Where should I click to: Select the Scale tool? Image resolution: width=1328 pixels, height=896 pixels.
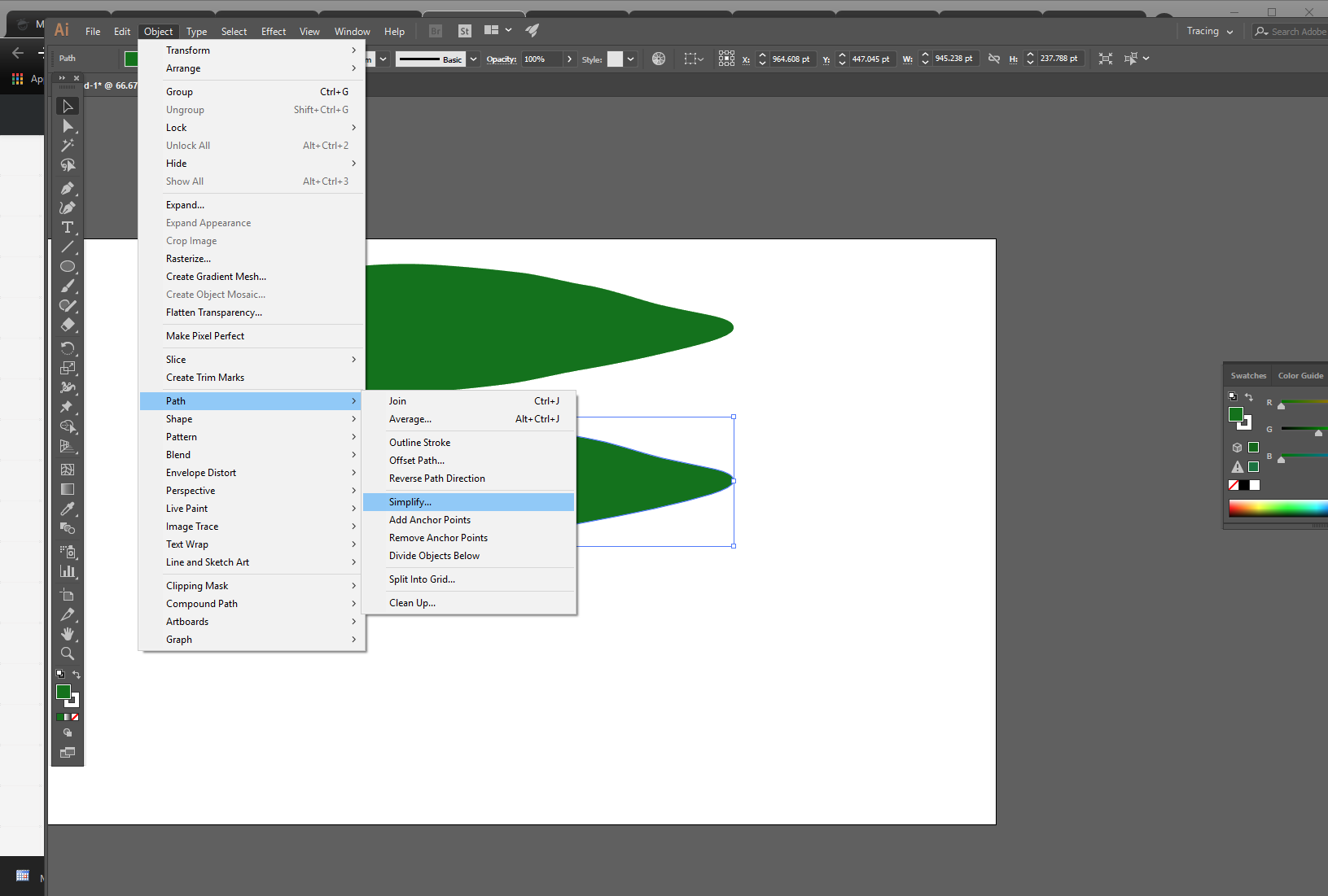[68, 367]
